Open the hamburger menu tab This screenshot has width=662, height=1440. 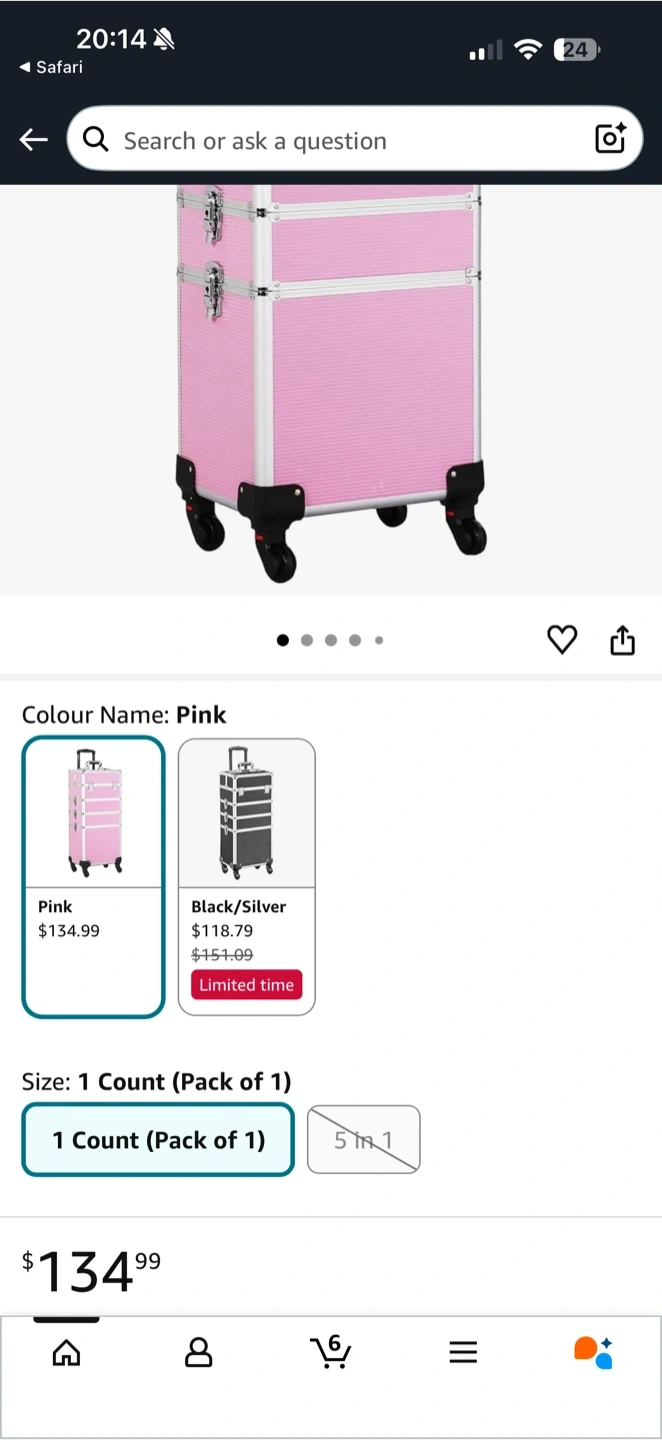coord(462,1353)
